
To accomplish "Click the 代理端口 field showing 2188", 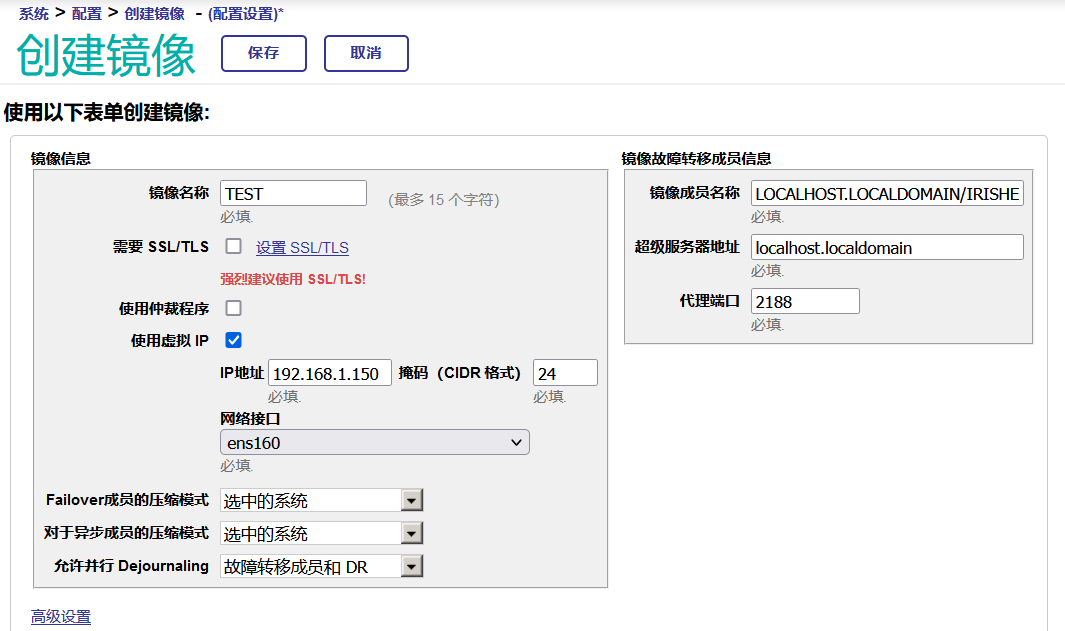I will click(805, 302).
